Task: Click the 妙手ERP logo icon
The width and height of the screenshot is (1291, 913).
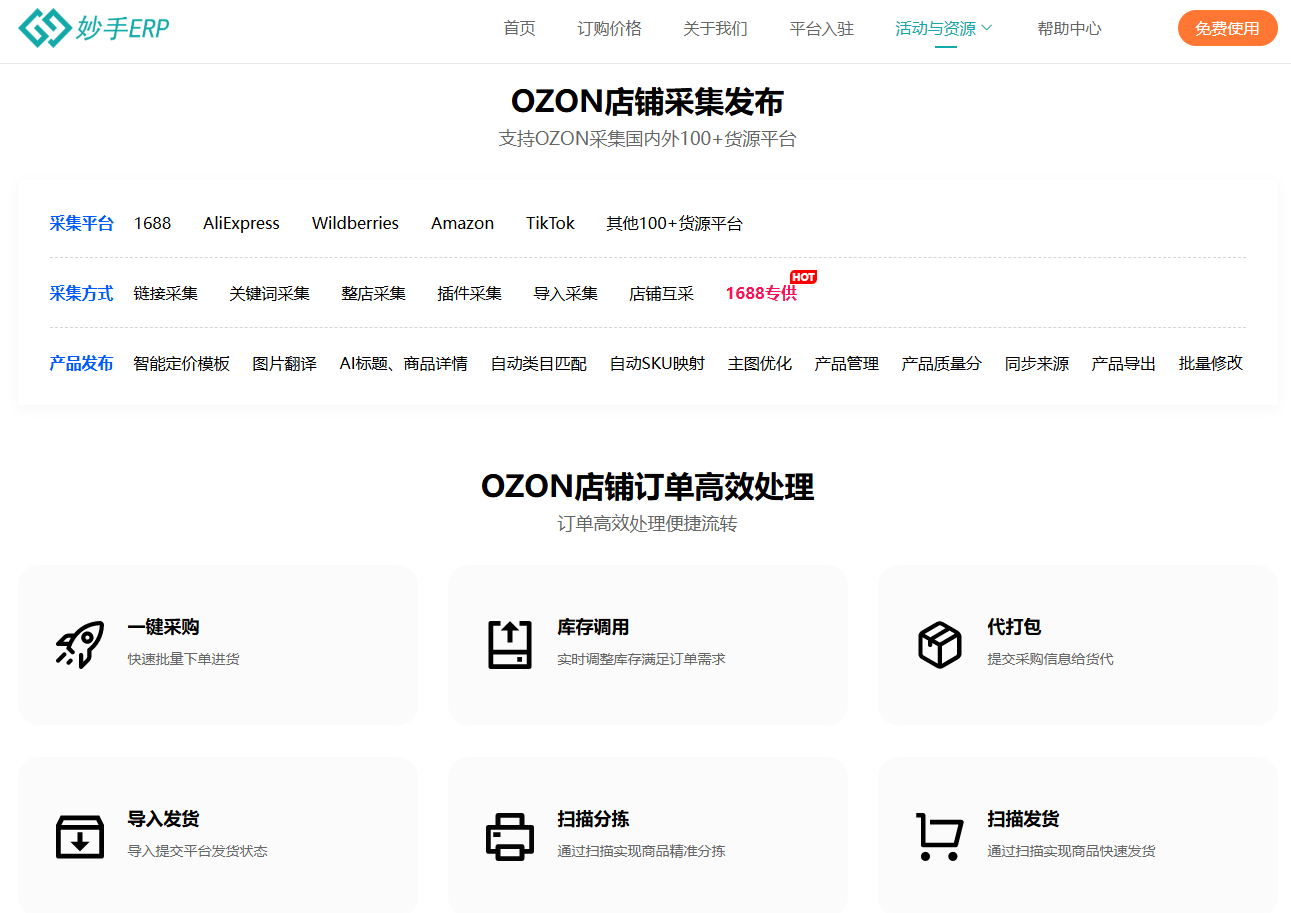Action: click(x=45, y=28)
